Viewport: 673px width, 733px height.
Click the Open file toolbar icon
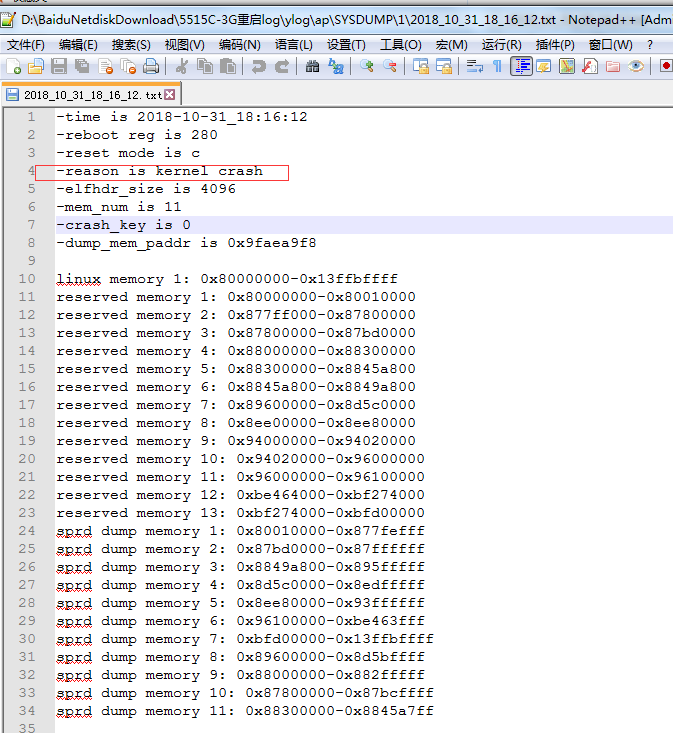[36, 66]
